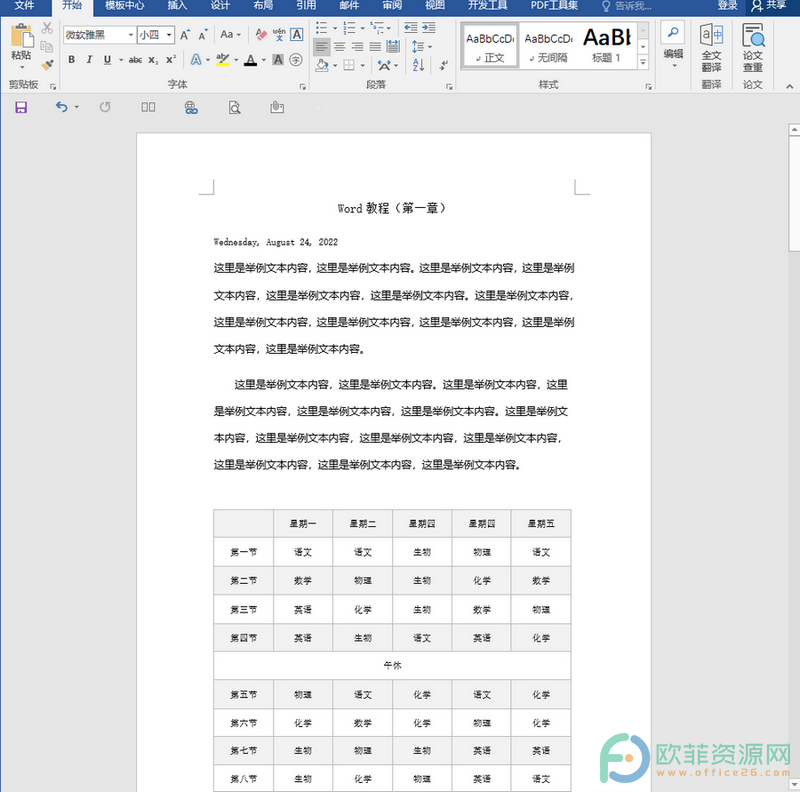Screen dimensions: 800x792
Task: Open the read mode book icon
Action: pos(148,107)
